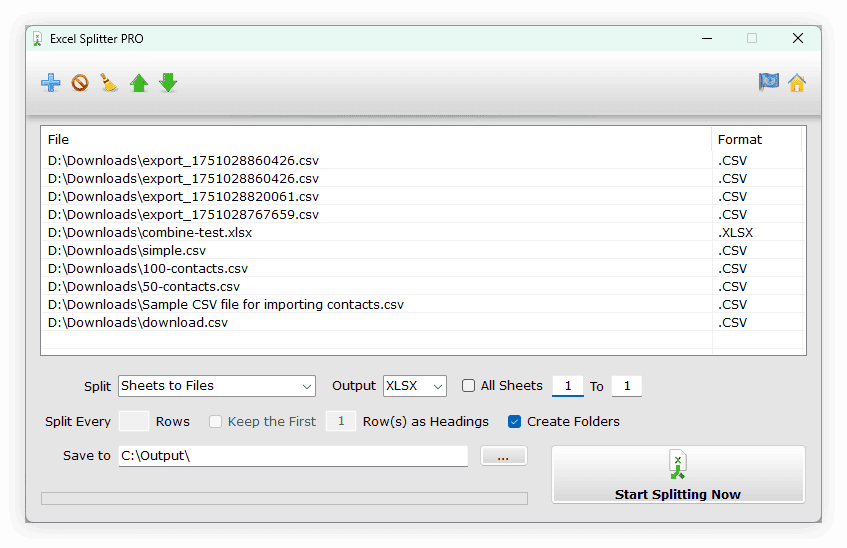This screenshot has height=548, width=847.
Task: Select Sample CSV file for importing contacts row
Action: (x=423, y=304)
